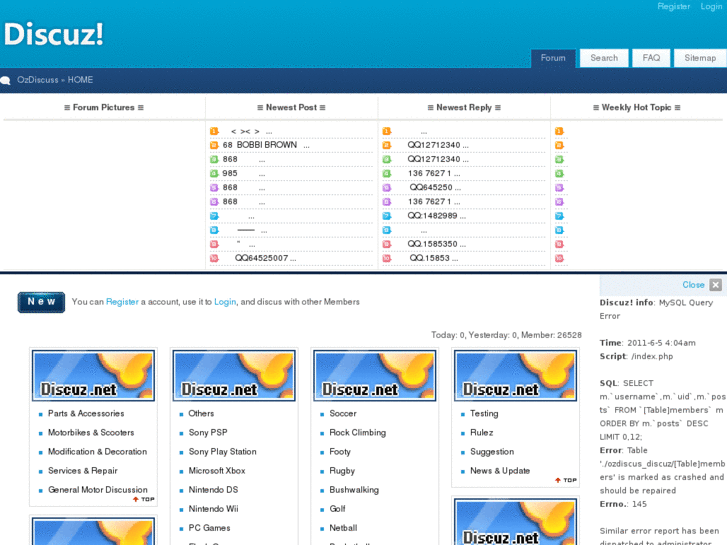Viewport: 727px width, 545px height.
Task: Click green rank icon beside 985 post
Action: [214, 173]
